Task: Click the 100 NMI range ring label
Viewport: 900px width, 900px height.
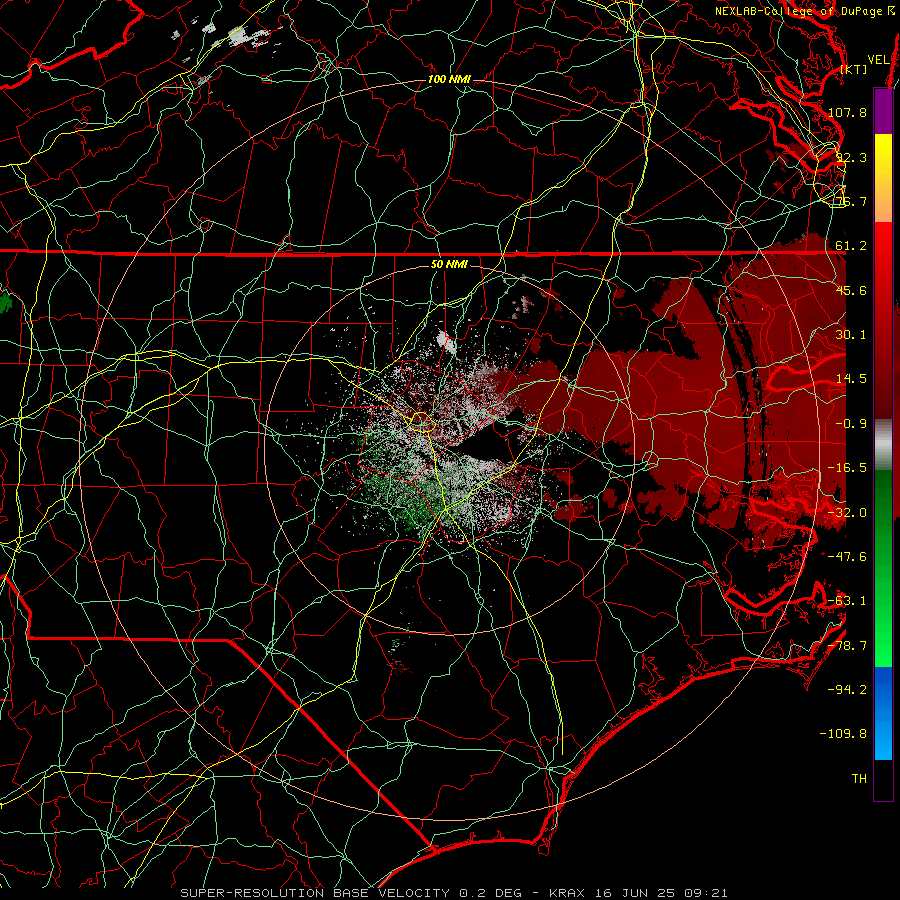Action: [449, 79]
